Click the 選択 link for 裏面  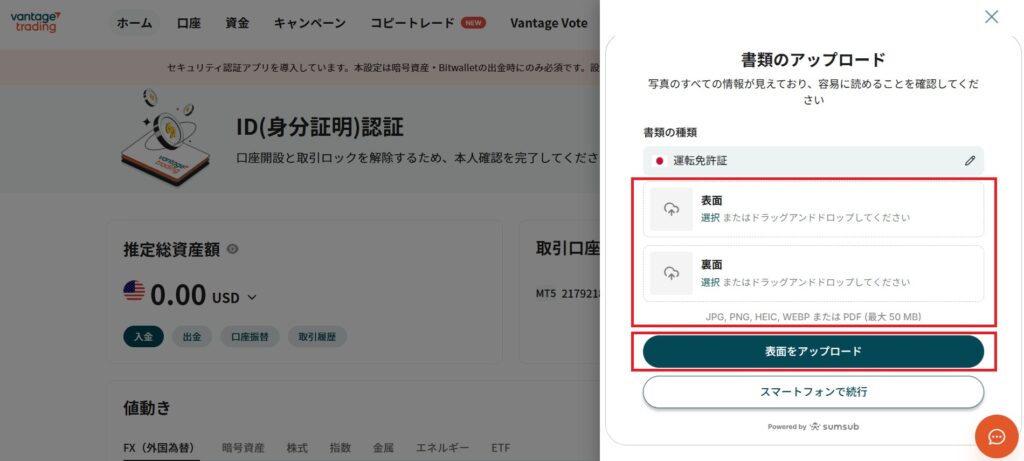click(x=710, y=282)
